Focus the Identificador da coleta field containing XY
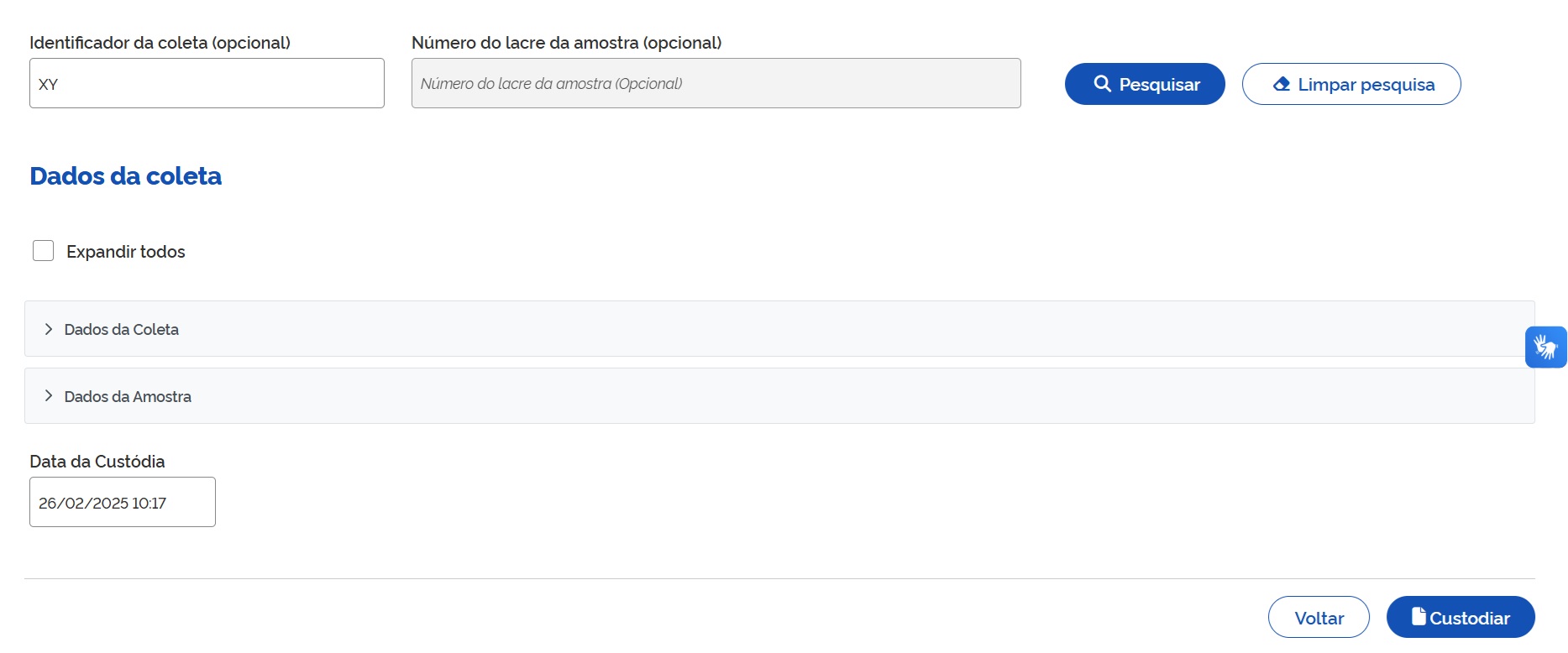The width and height of the screenshot is (1568, 653). (207, 84)
